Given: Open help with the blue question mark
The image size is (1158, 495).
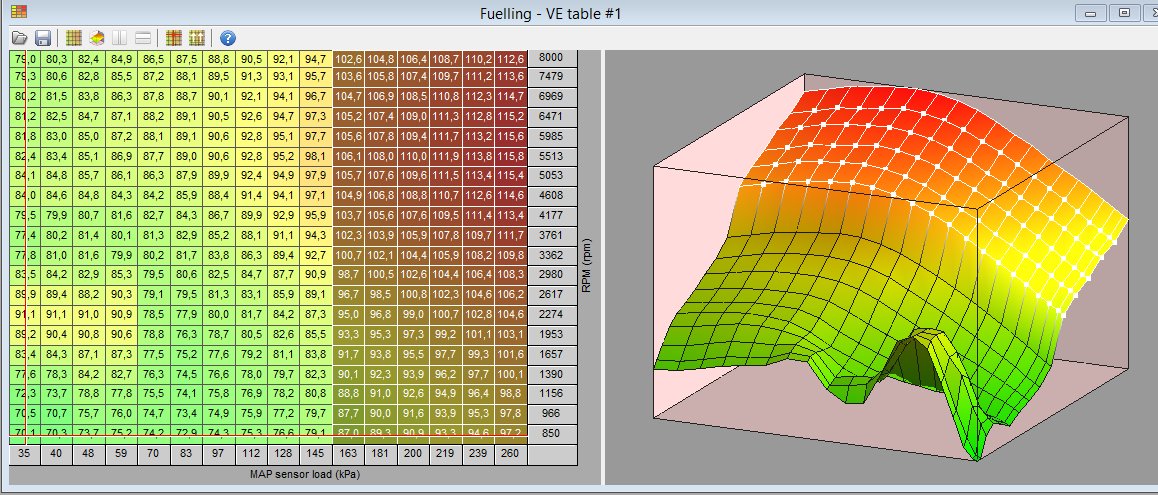Looking at the screenshot, I should click(x=227, y=38).
